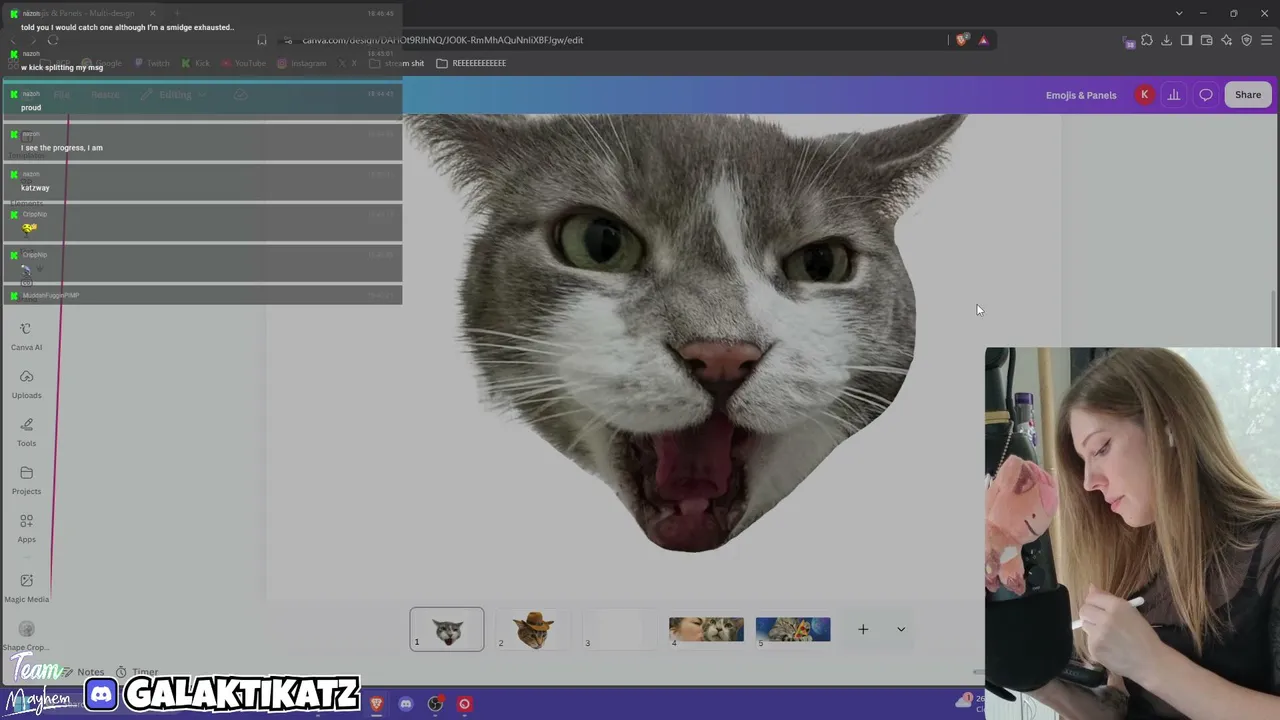Select blank page 3 thumbnail
The image size is (1280, 720).
619,629
